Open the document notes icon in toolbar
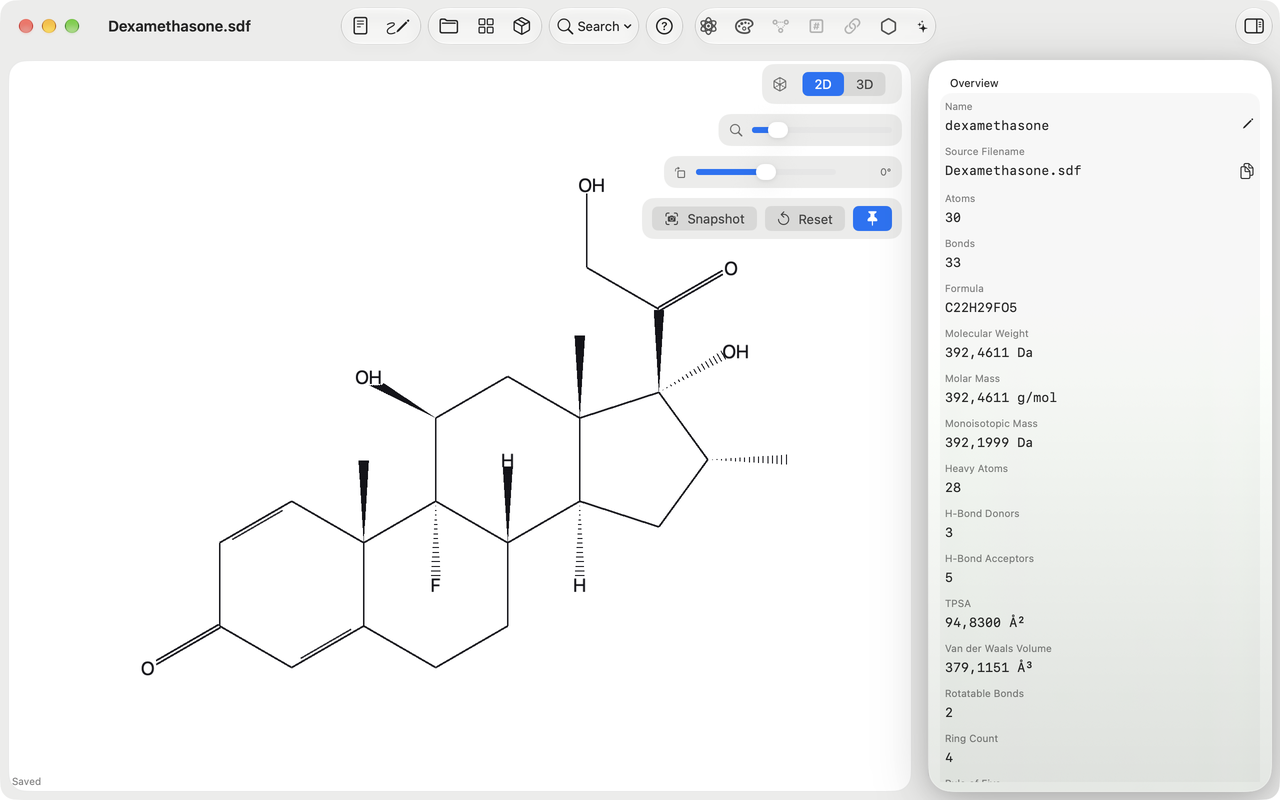 [361, 26]
